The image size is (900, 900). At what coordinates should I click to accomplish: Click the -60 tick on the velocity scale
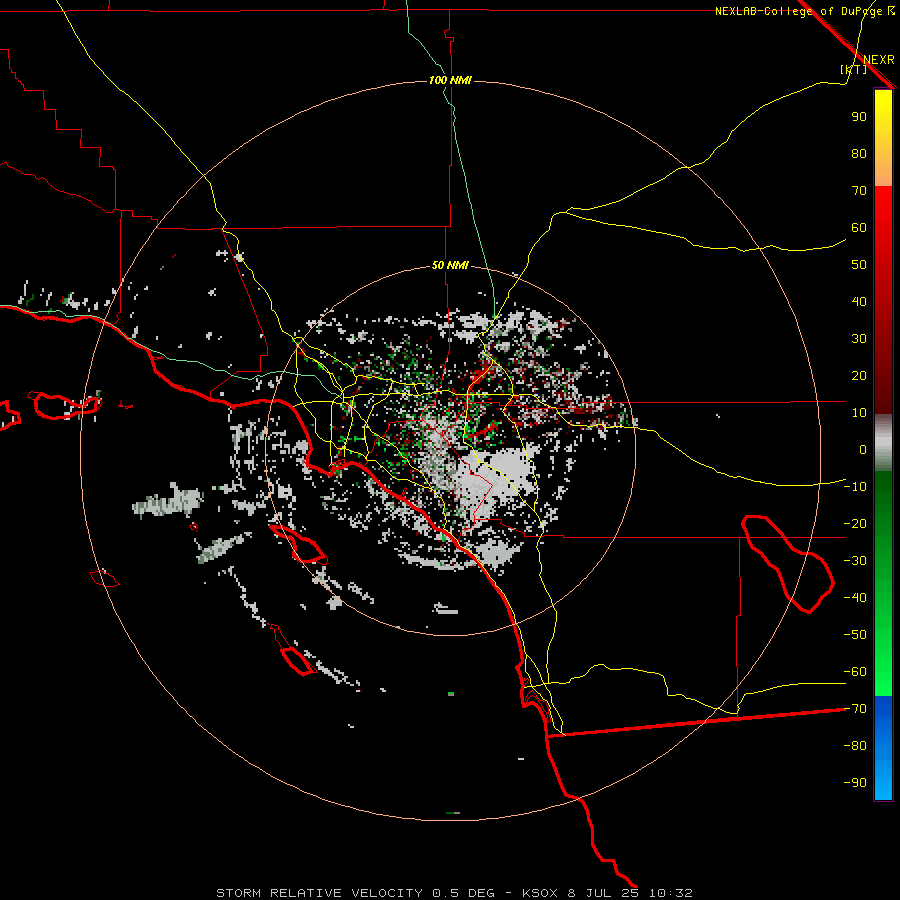pyautogui.click(x=855, y=672)
